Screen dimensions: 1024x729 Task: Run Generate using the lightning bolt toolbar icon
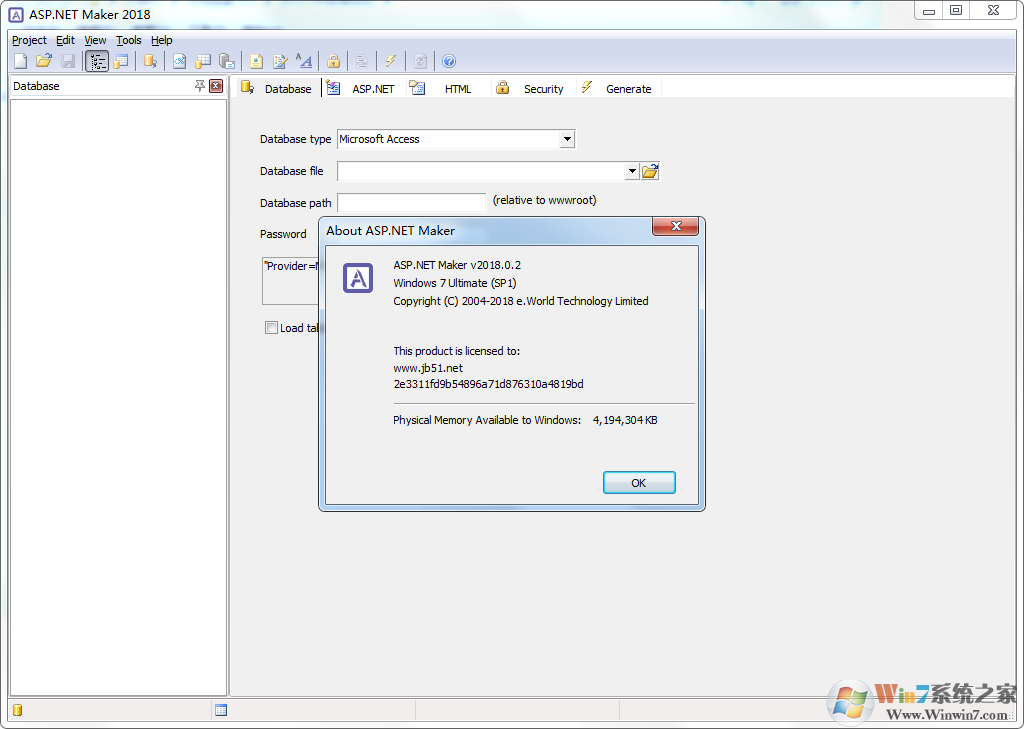coord(390,61)
